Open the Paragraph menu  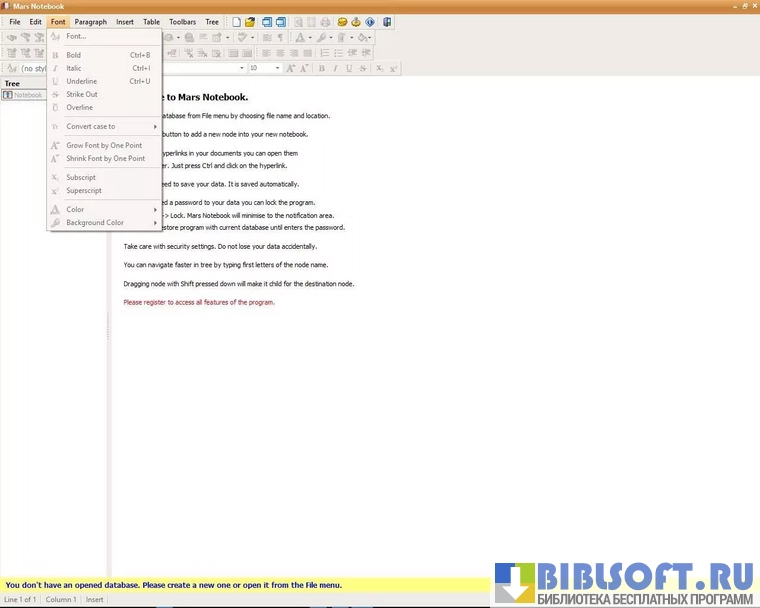pyautogui.click(x=90, y=21)
